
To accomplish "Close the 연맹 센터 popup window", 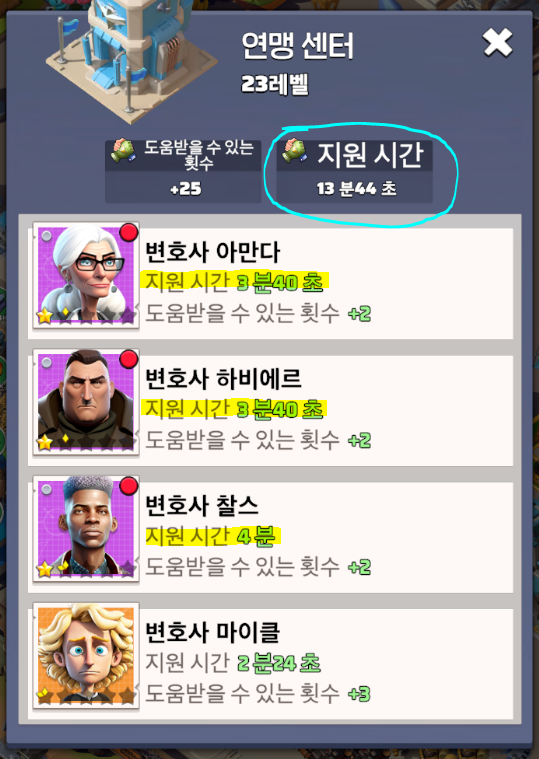I will point(497,43).
